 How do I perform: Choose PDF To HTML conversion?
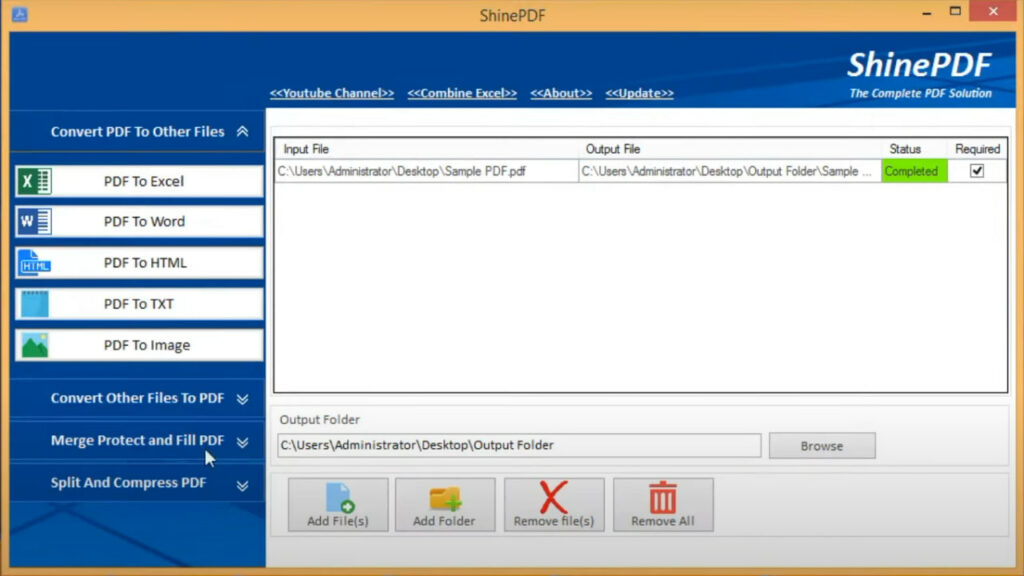139,263
